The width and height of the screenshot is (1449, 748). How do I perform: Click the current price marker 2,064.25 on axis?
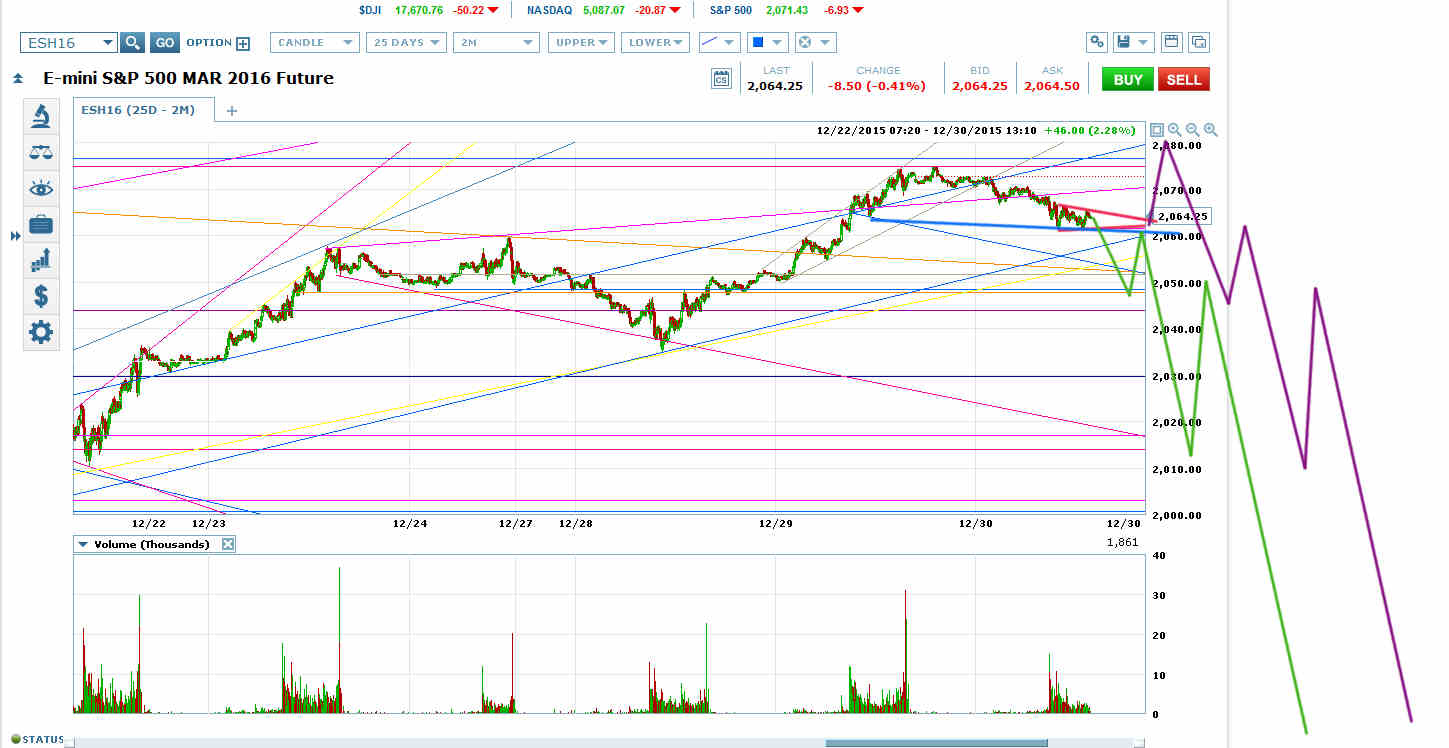1181,216
